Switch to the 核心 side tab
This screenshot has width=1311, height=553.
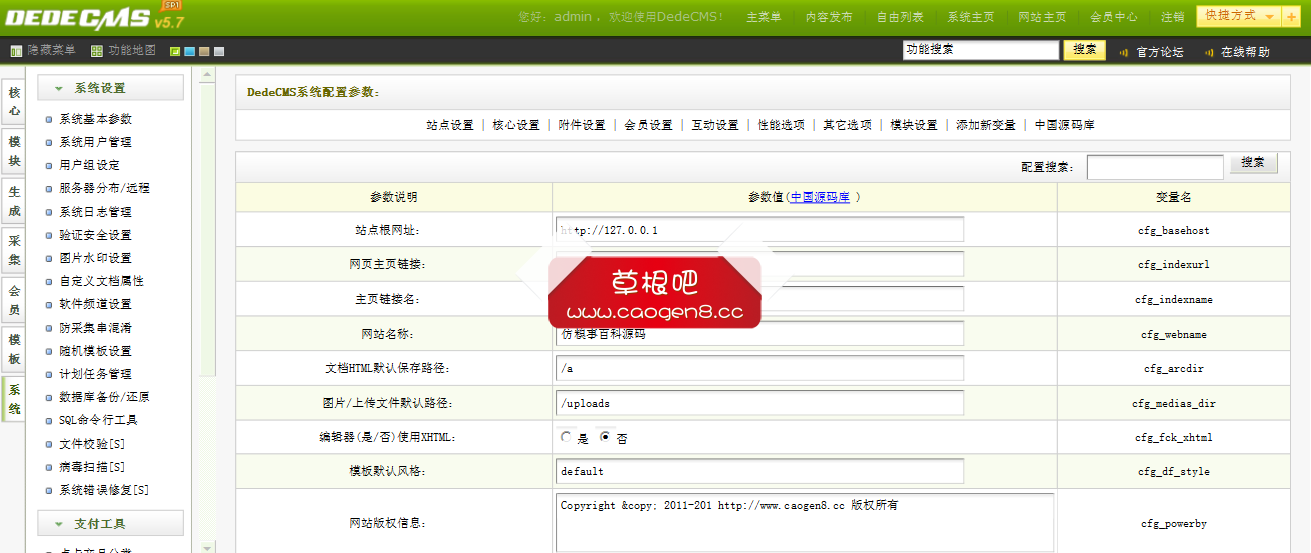click(x=14, y=101)
